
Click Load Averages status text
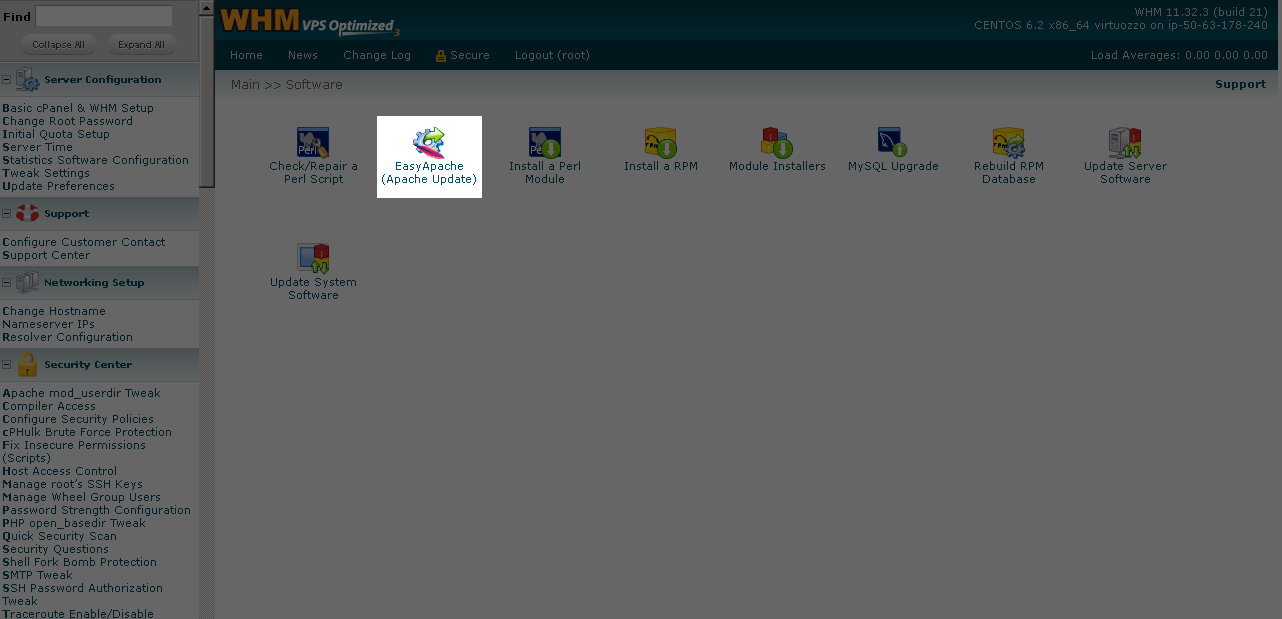(x=1179, y=55)
